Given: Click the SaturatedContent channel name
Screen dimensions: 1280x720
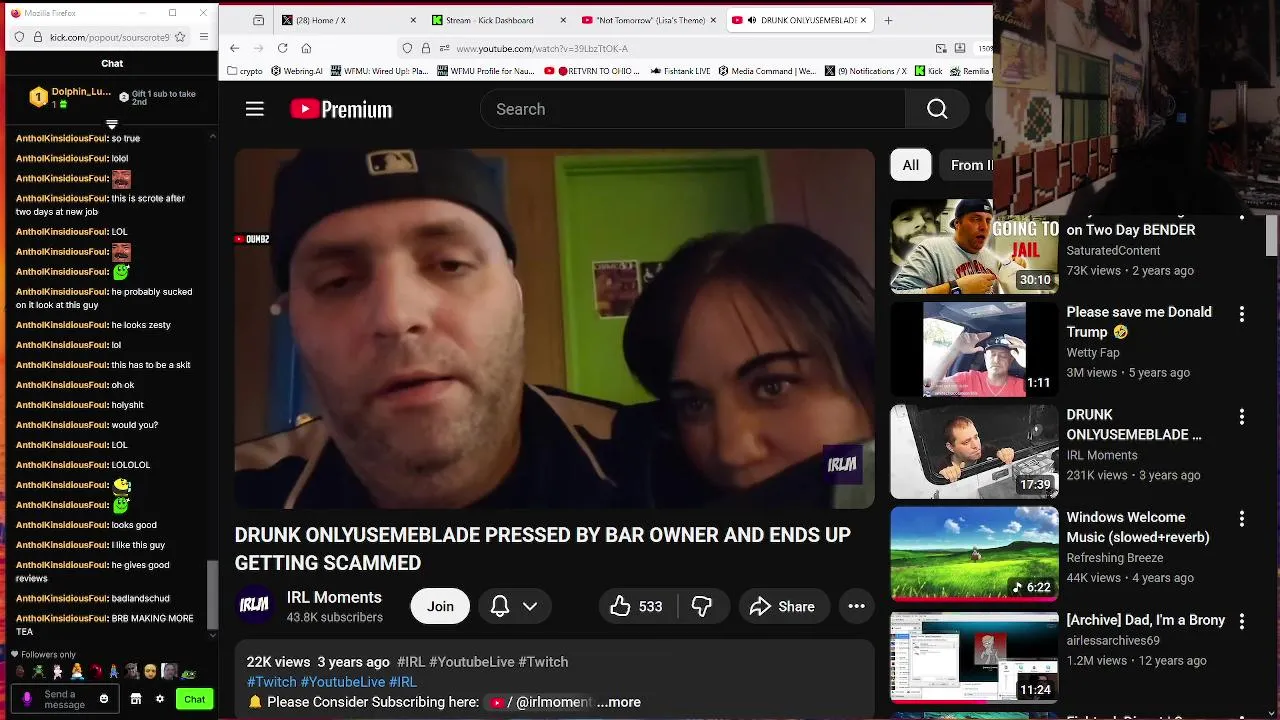Looking at the screenshot, I should point(1113,251).
